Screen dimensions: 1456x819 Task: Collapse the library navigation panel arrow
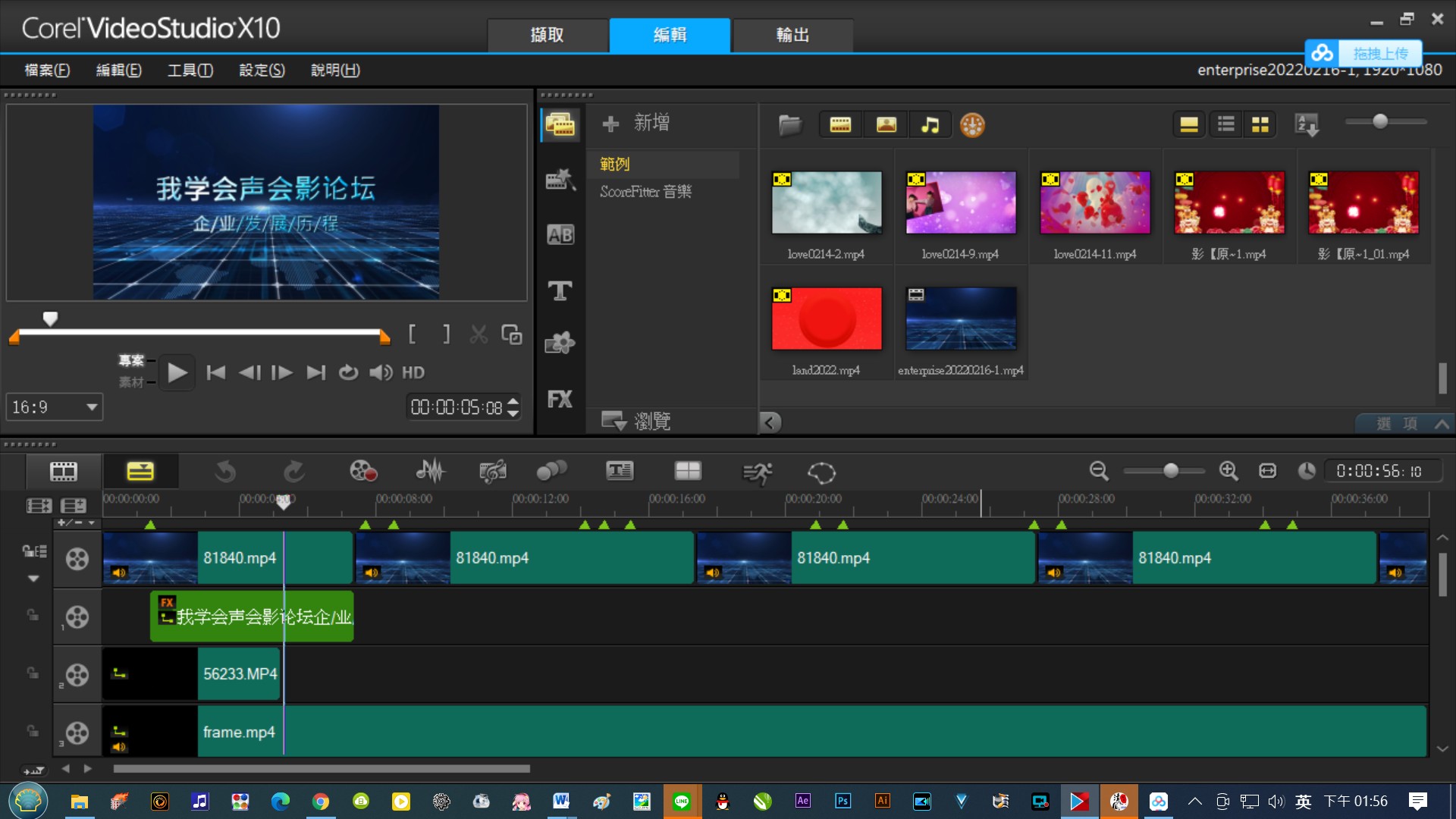770,422
